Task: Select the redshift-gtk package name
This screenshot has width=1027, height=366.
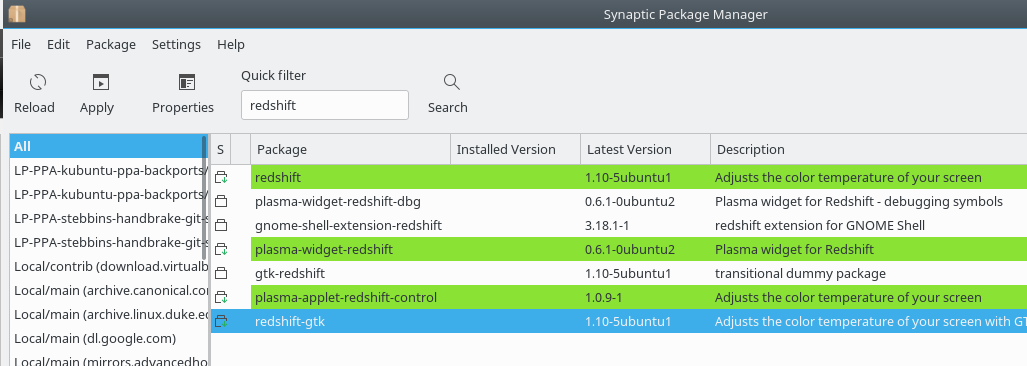Action: click(289, 321)
